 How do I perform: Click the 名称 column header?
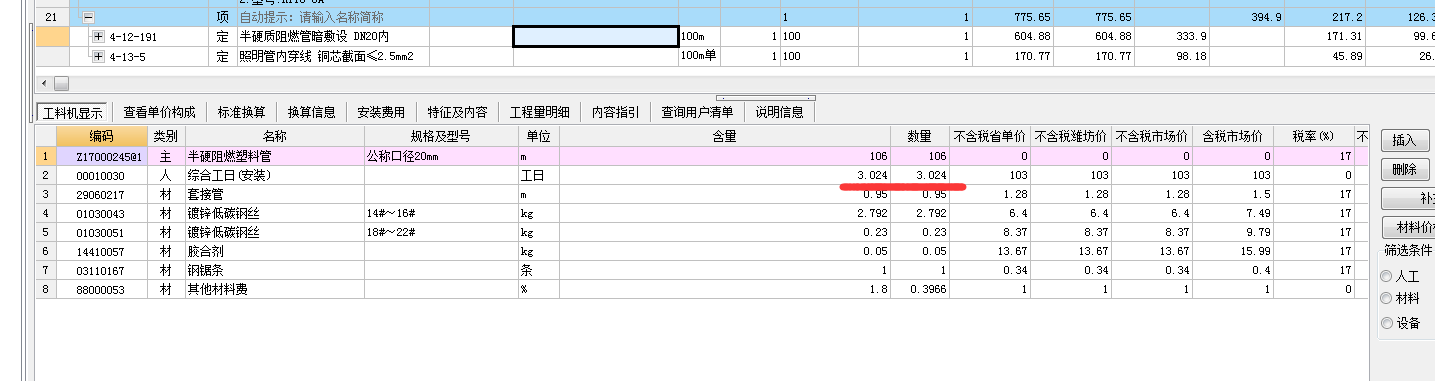pos(275,136)
